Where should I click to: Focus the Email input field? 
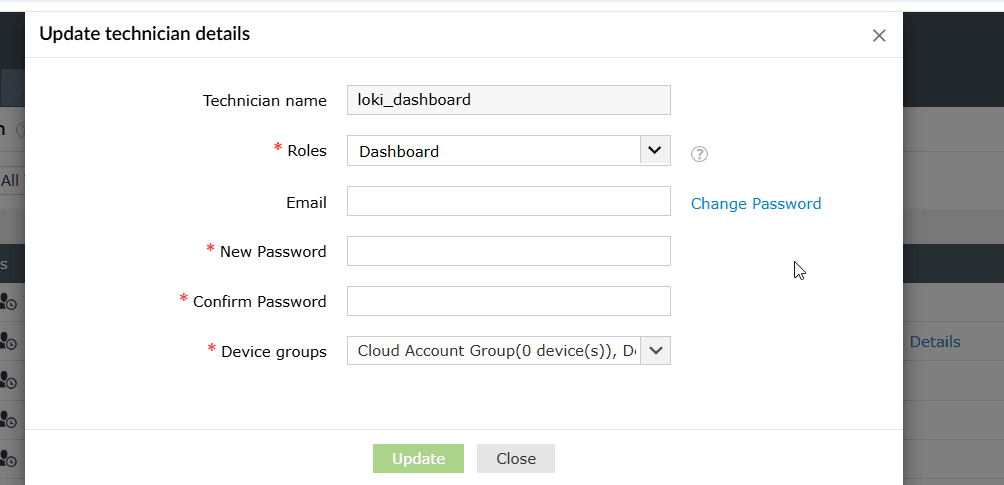click(x=508, y=201)
